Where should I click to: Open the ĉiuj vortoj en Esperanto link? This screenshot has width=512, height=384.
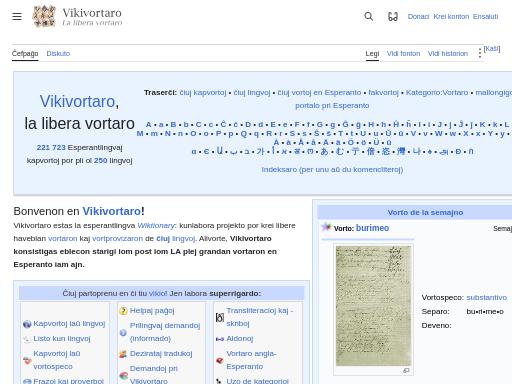[319, 93]
